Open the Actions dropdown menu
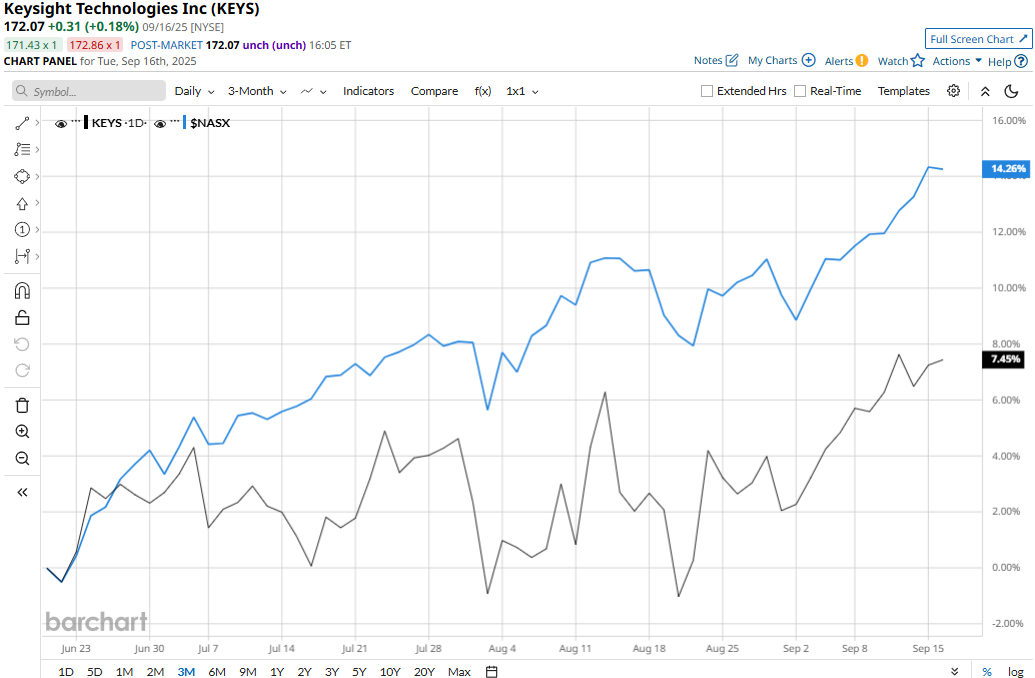The height and width of the screenshot is (678, 1035). pos(957,61)
